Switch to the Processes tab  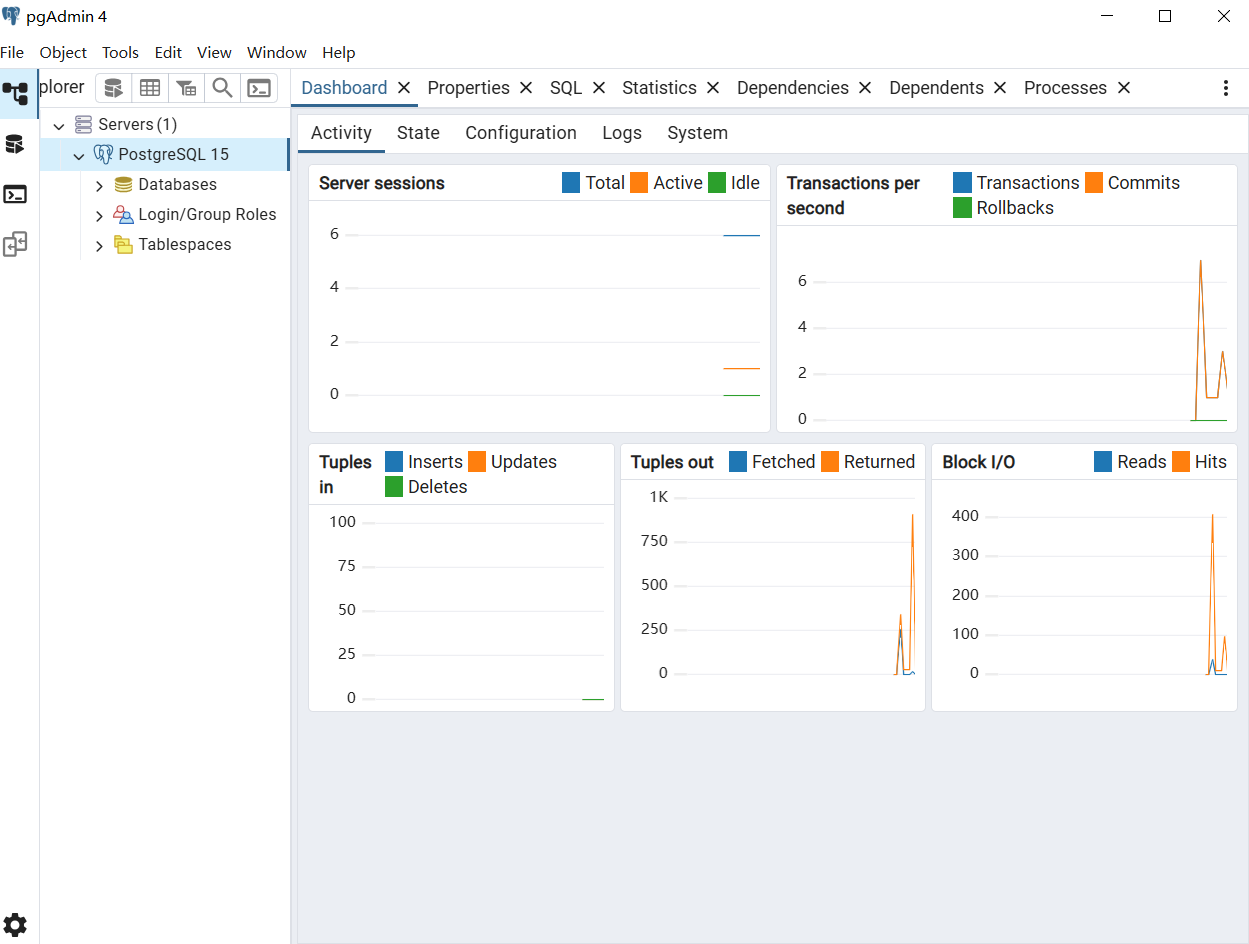(1065, 88)
